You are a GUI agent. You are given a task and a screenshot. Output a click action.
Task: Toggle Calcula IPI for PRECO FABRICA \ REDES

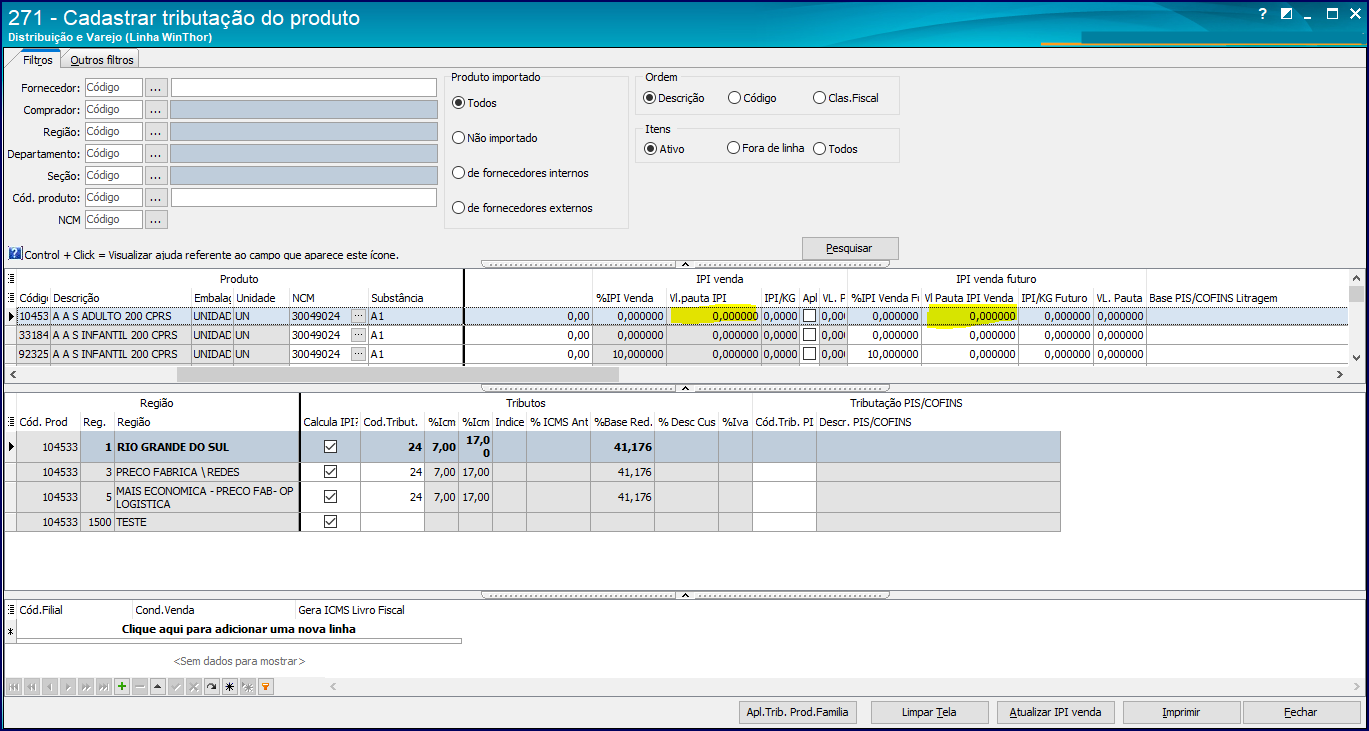[331, 472]
